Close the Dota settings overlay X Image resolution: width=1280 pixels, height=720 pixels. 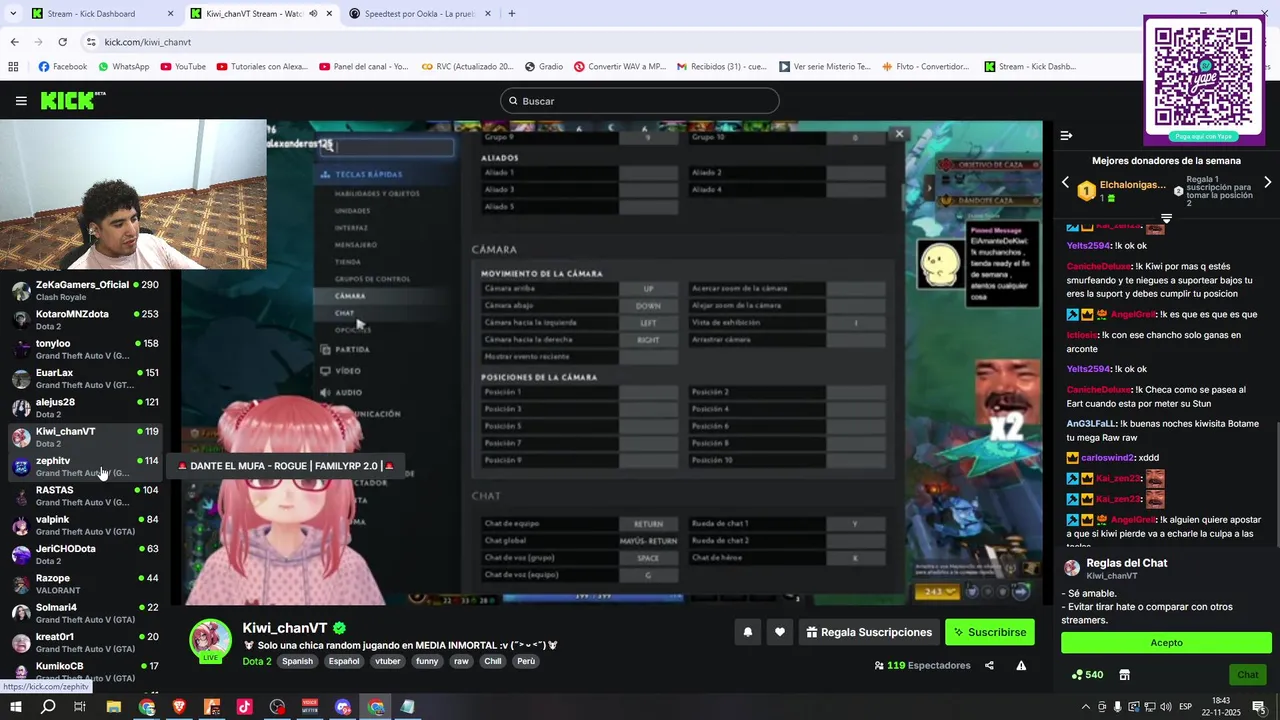[x=899, y=133]
